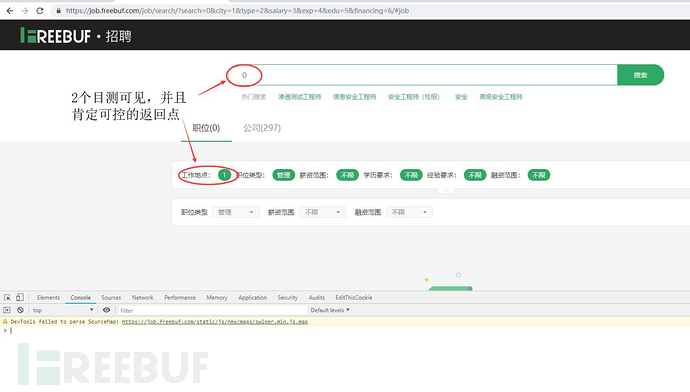Focus the console Filter field
The image size is (690, 392).
[x=212, y=310]
